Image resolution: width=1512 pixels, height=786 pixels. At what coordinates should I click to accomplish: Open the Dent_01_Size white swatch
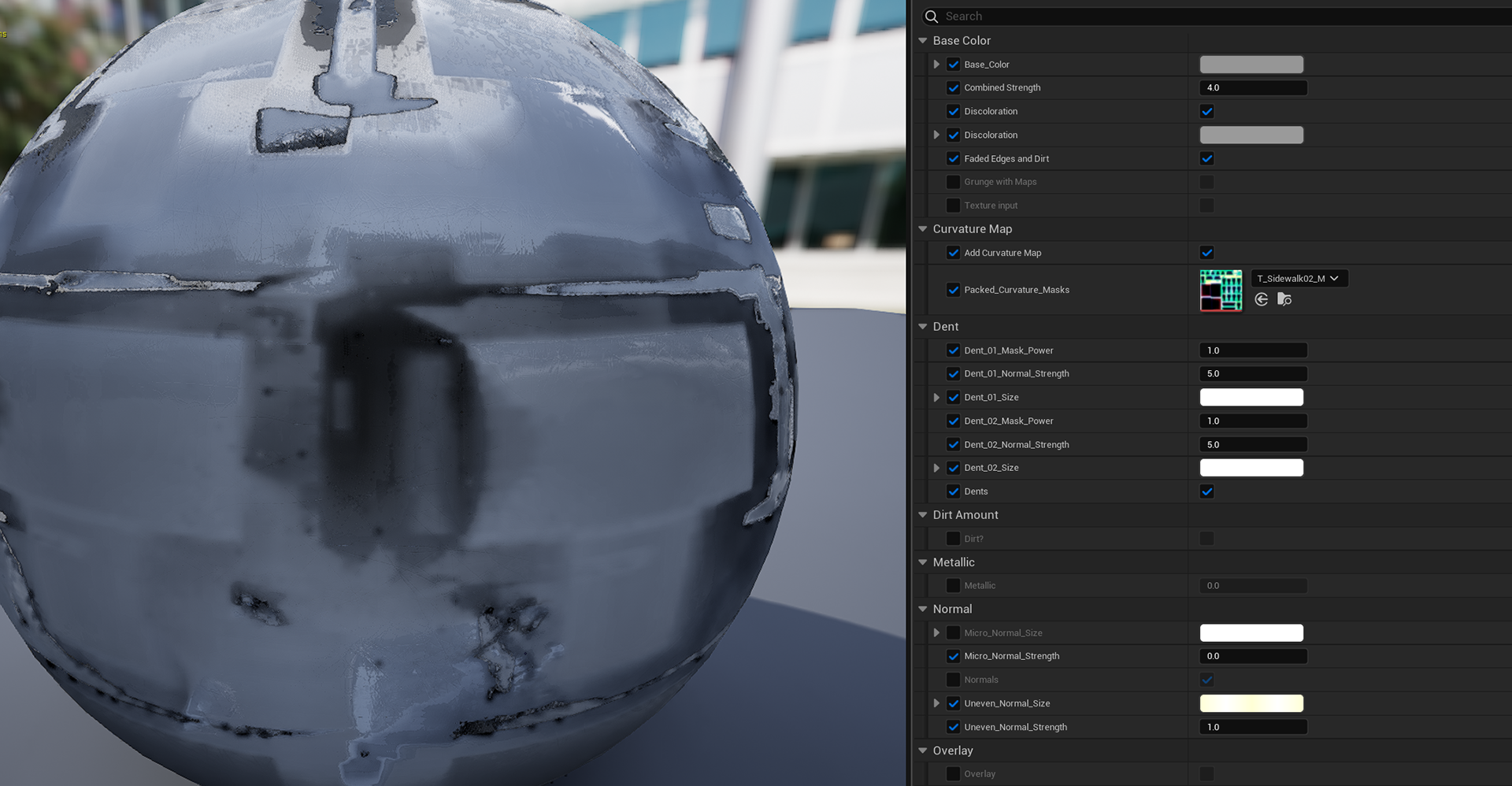click(x=1251, y=398)
